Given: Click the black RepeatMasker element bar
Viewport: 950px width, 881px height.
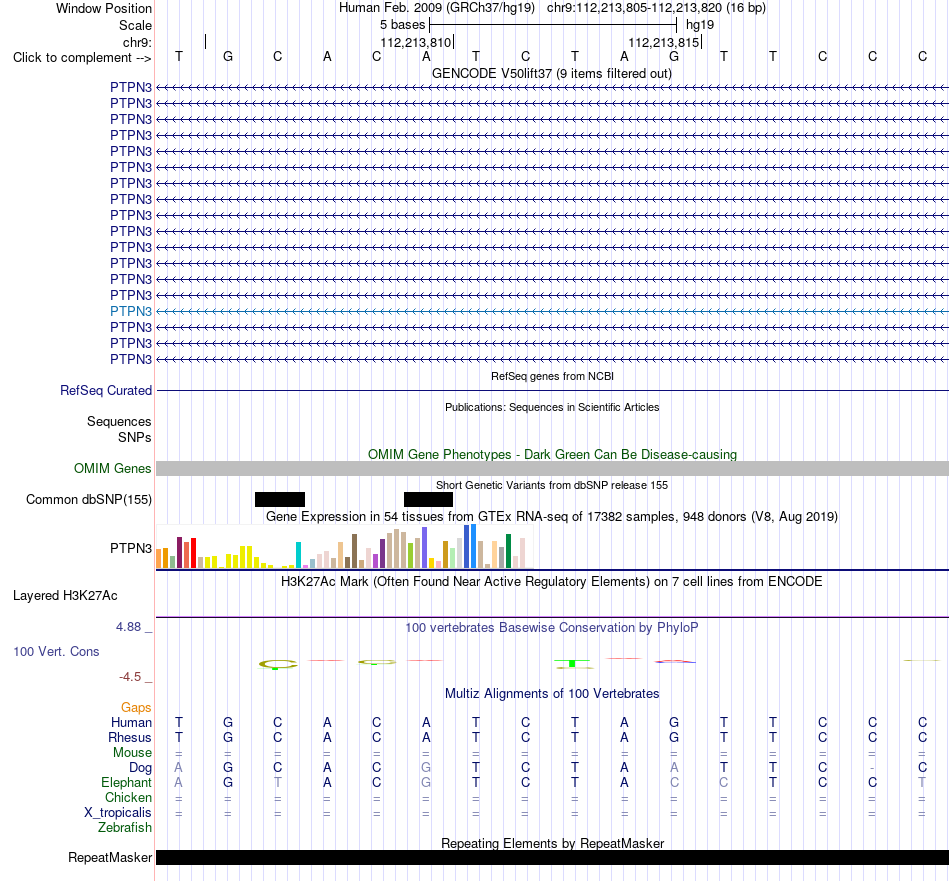Looking at the screenshot, I should coord(552,857).
